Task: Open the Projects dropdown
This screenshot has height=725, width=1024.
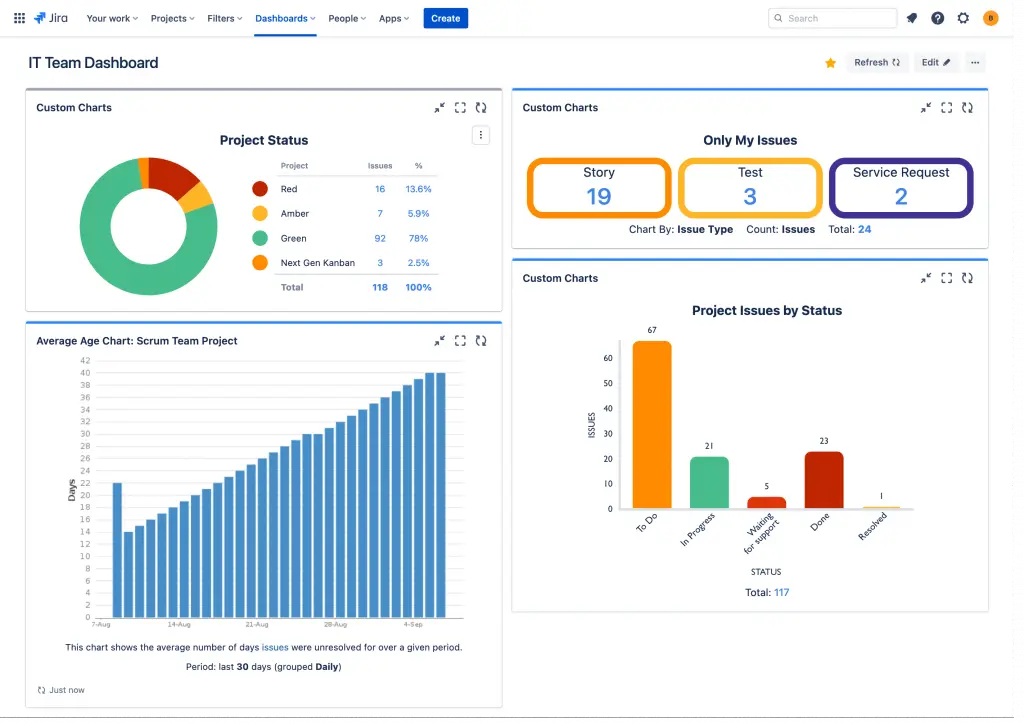Action: tap(171, 18)
